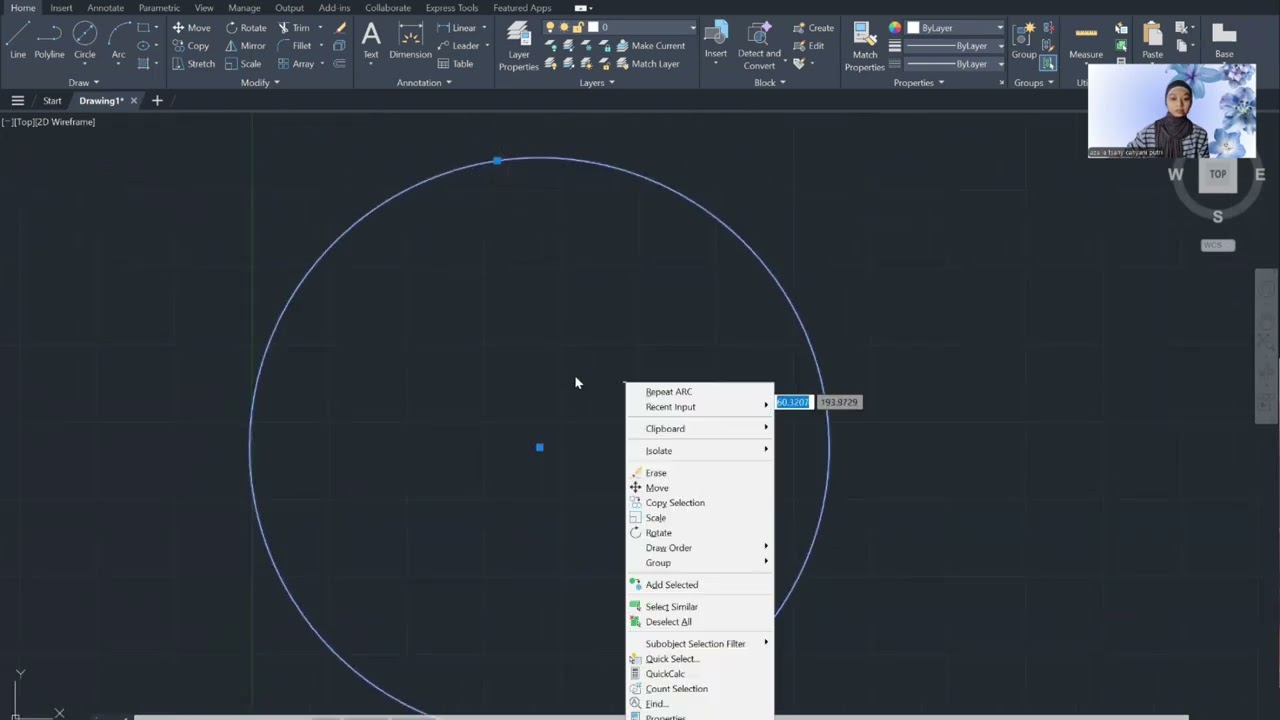Select the Line drawing tool
The height and width of the screenshot is (720, 1280).
coord(18,41)
